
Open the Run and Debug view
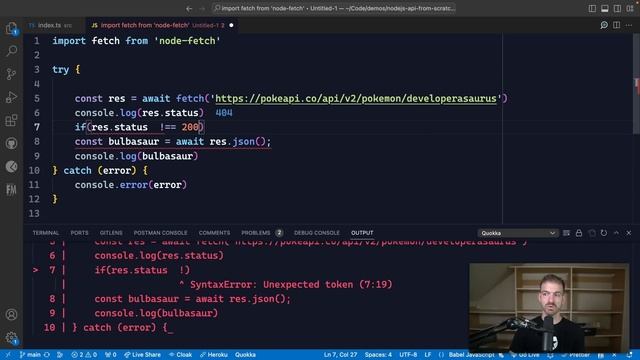point(11,97)
